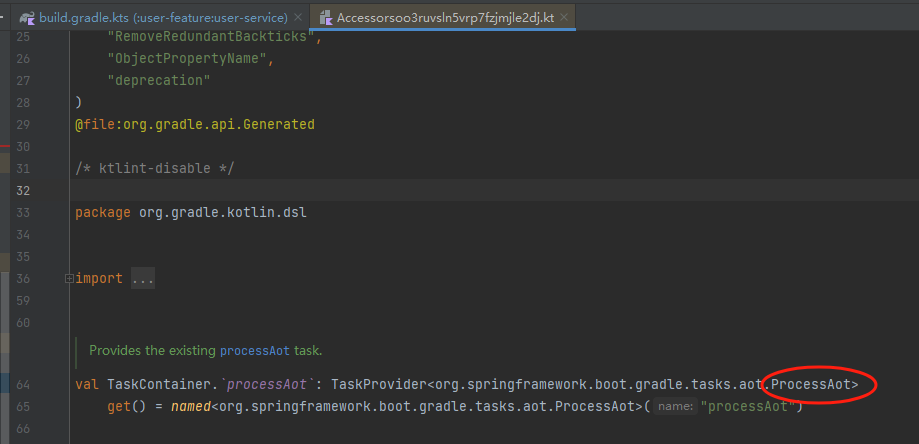Image resolution: width=919 pixels, height=444 pixels.
Task: Click the @file:org.gradle.api.Generated annotation
Action: click(x=195, y=125)
